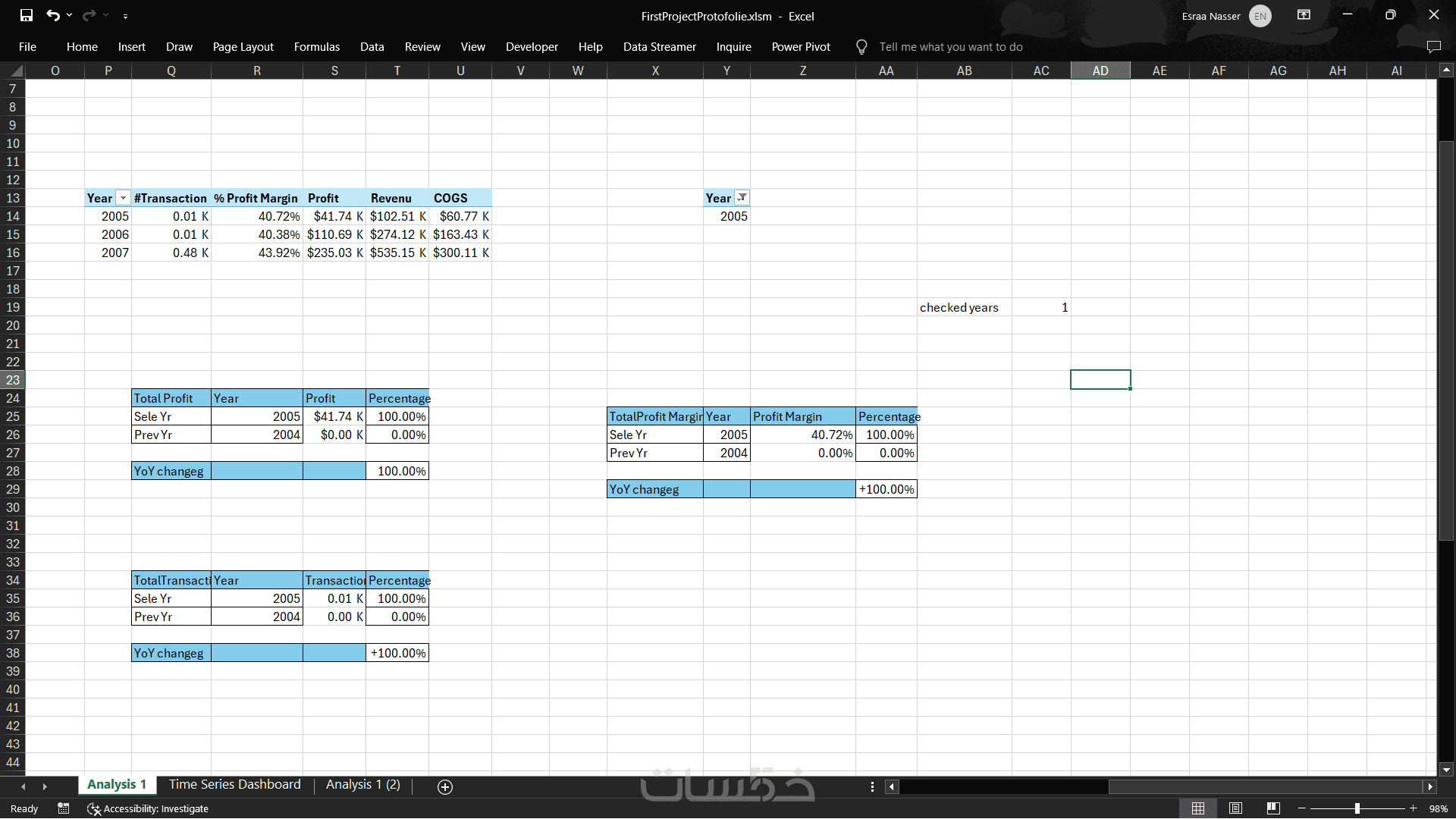Click the Save icon in title bar

[27, 15]
